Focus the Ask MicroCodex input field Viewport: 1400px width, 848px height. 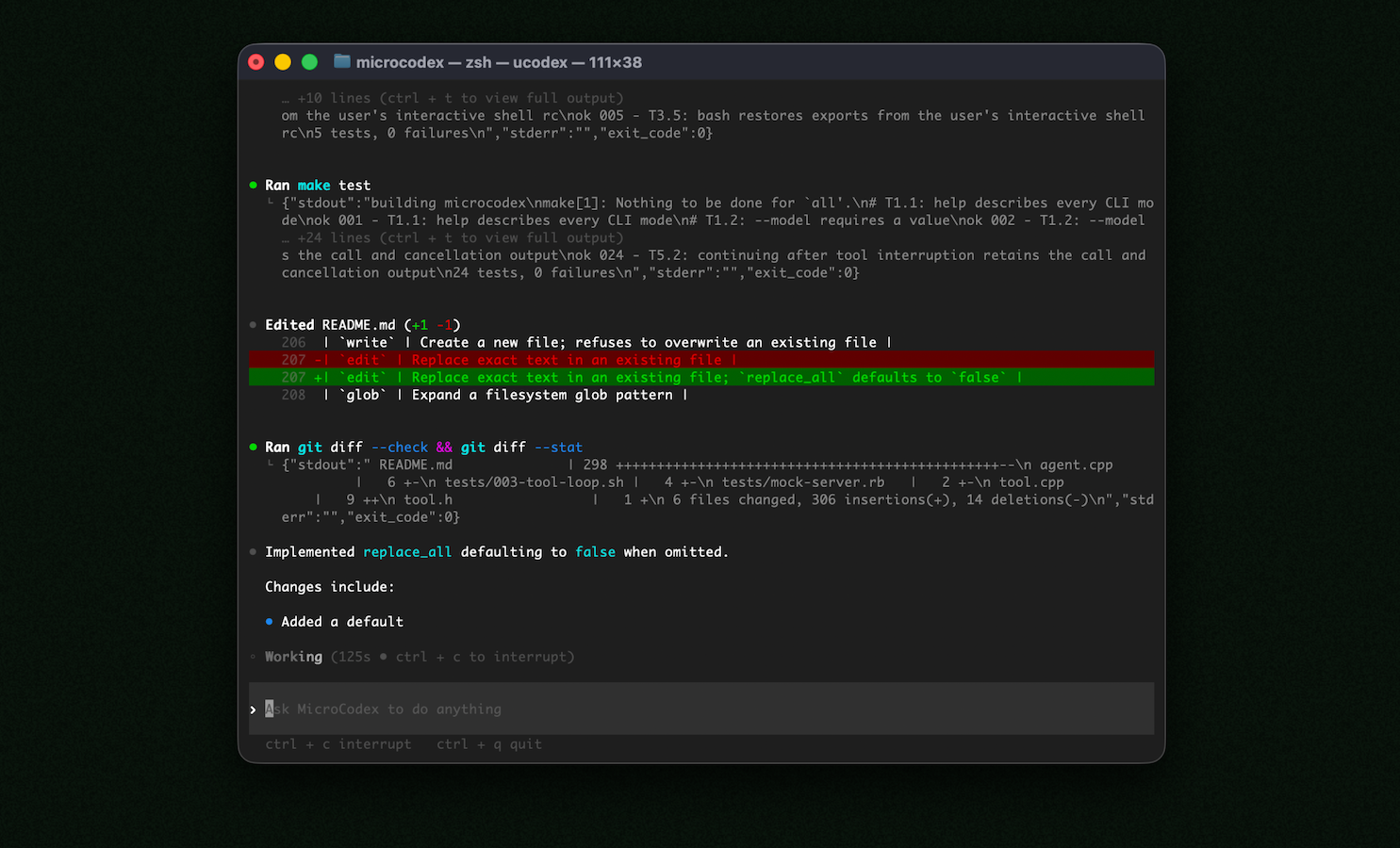click(x=701, y=709)
